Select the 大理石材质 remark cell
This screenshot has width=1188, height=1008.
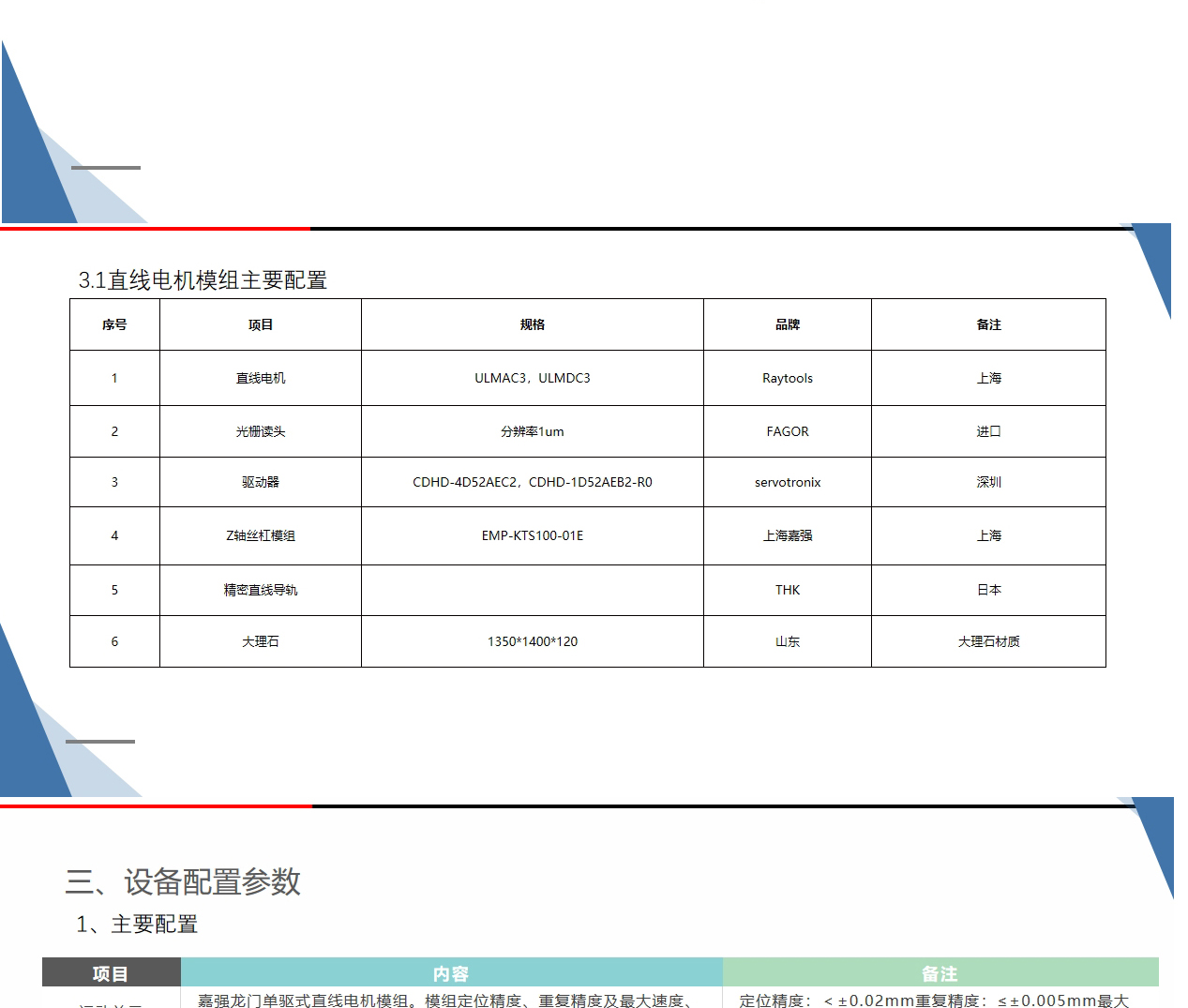tap(988, 641)
